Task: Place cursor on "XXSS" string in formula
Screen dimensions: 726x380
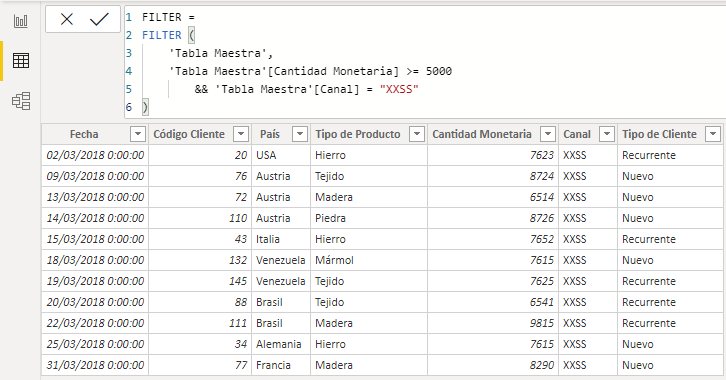Action: click(x=399, y=89)
